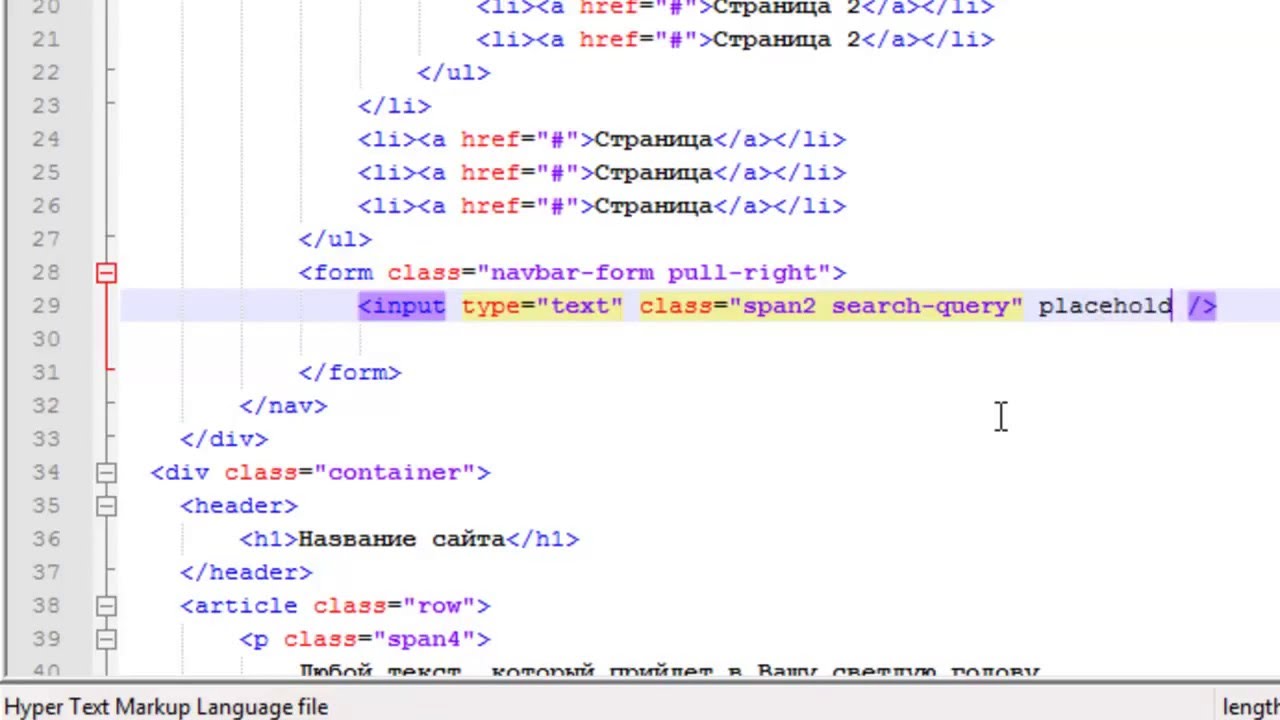Click the "Название сайта" heading text
Image resolution: width=1280 pixels, height=720 pixels.
point(401,539)
